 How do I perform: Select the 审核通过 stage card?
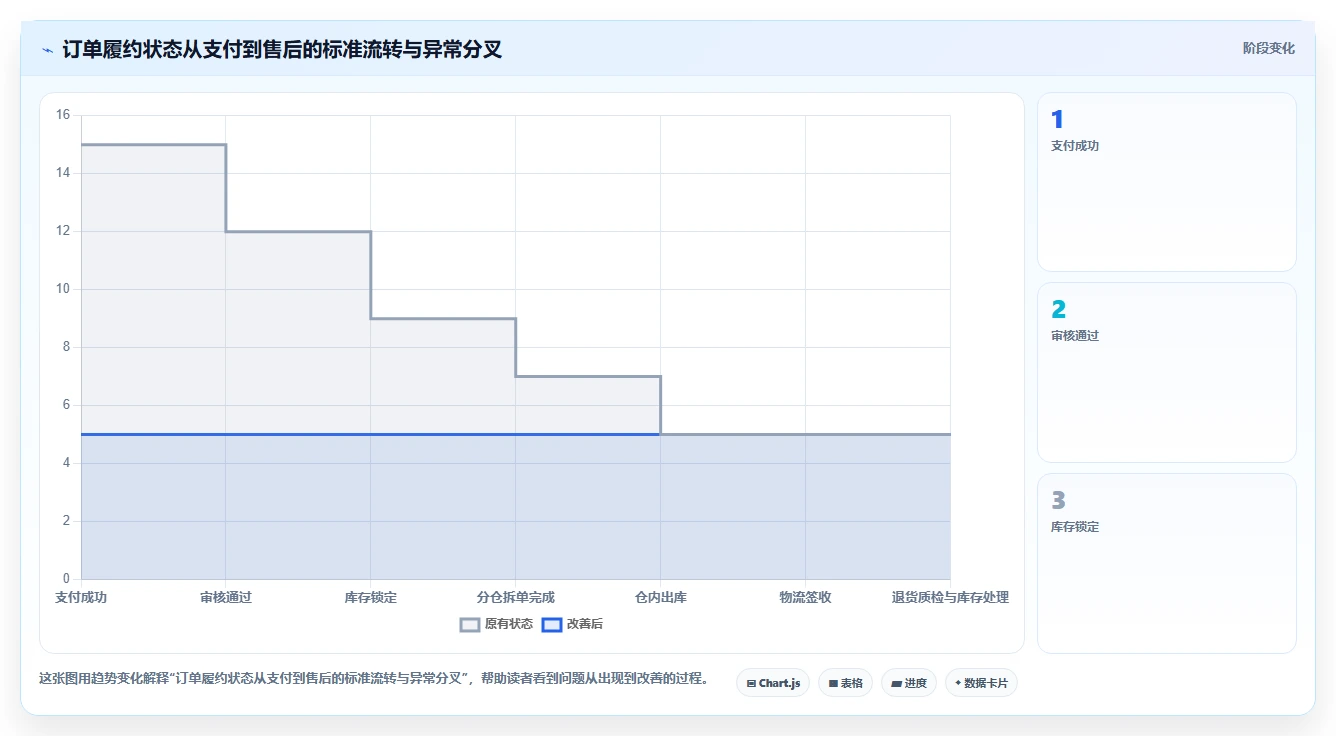click(x=1167, y=373)
